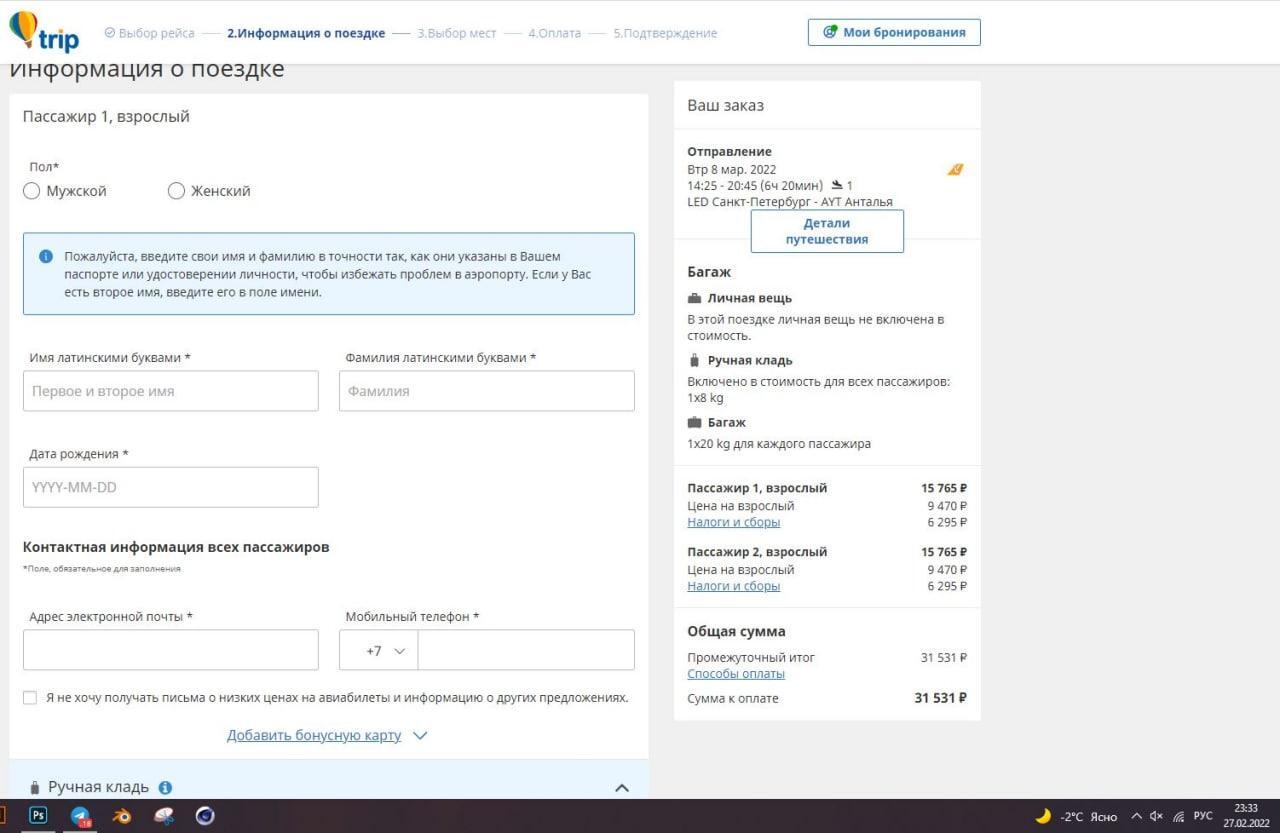Click the Пассажир 1, взрослый form heading
1280x833 pixels.
(x=106, y=116)
